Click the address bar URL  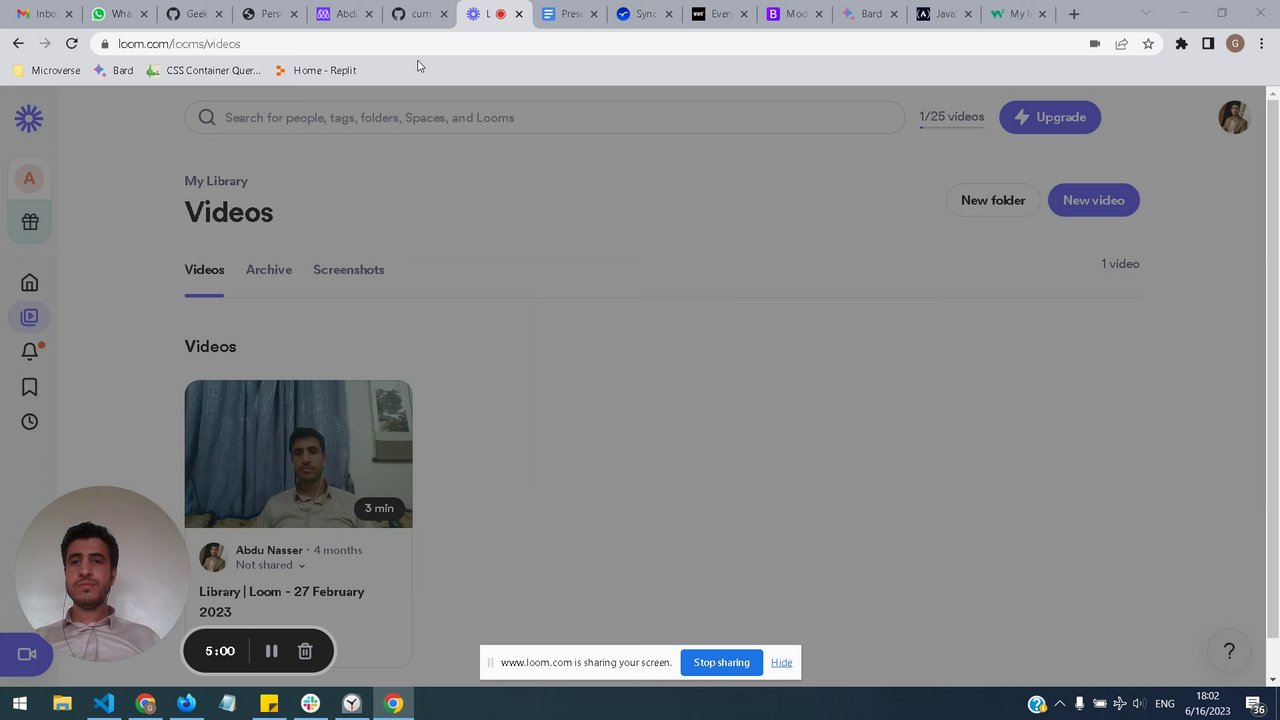179,44
